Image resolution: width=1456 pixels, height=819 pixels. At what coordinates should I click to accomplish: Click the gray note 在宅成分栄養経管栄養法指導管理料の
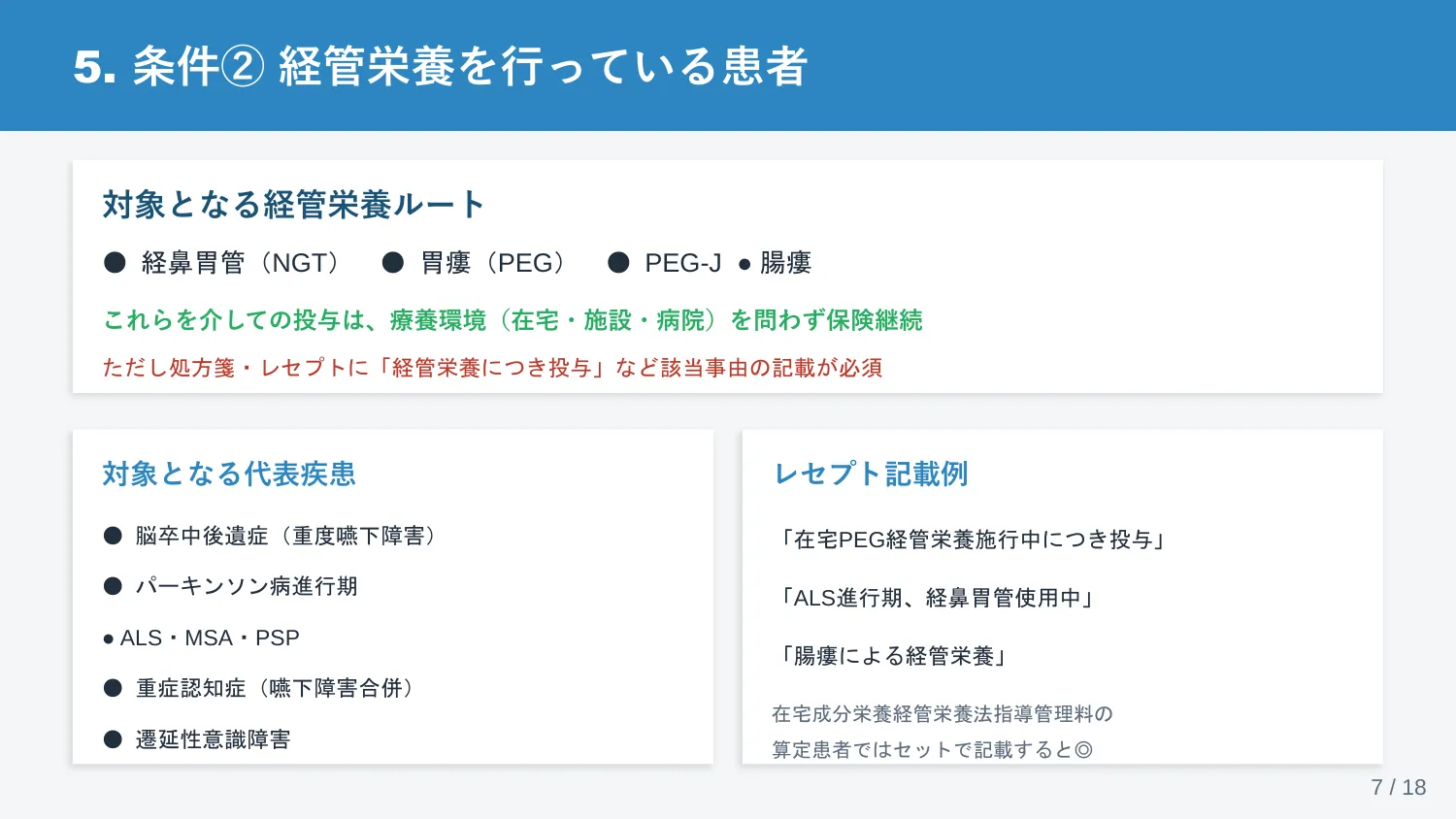click(x=943, y=714)
